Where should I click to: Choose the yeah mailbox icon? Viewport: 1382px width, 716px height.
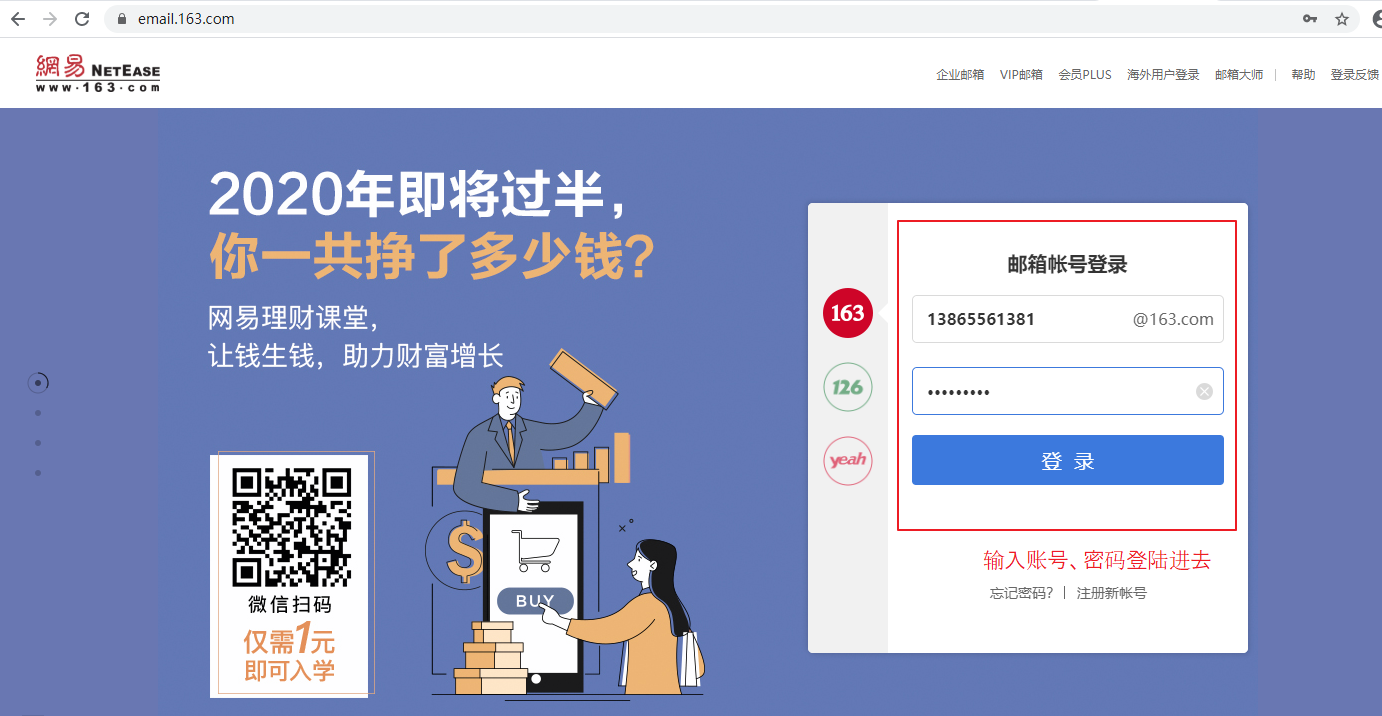pos(848,461)
